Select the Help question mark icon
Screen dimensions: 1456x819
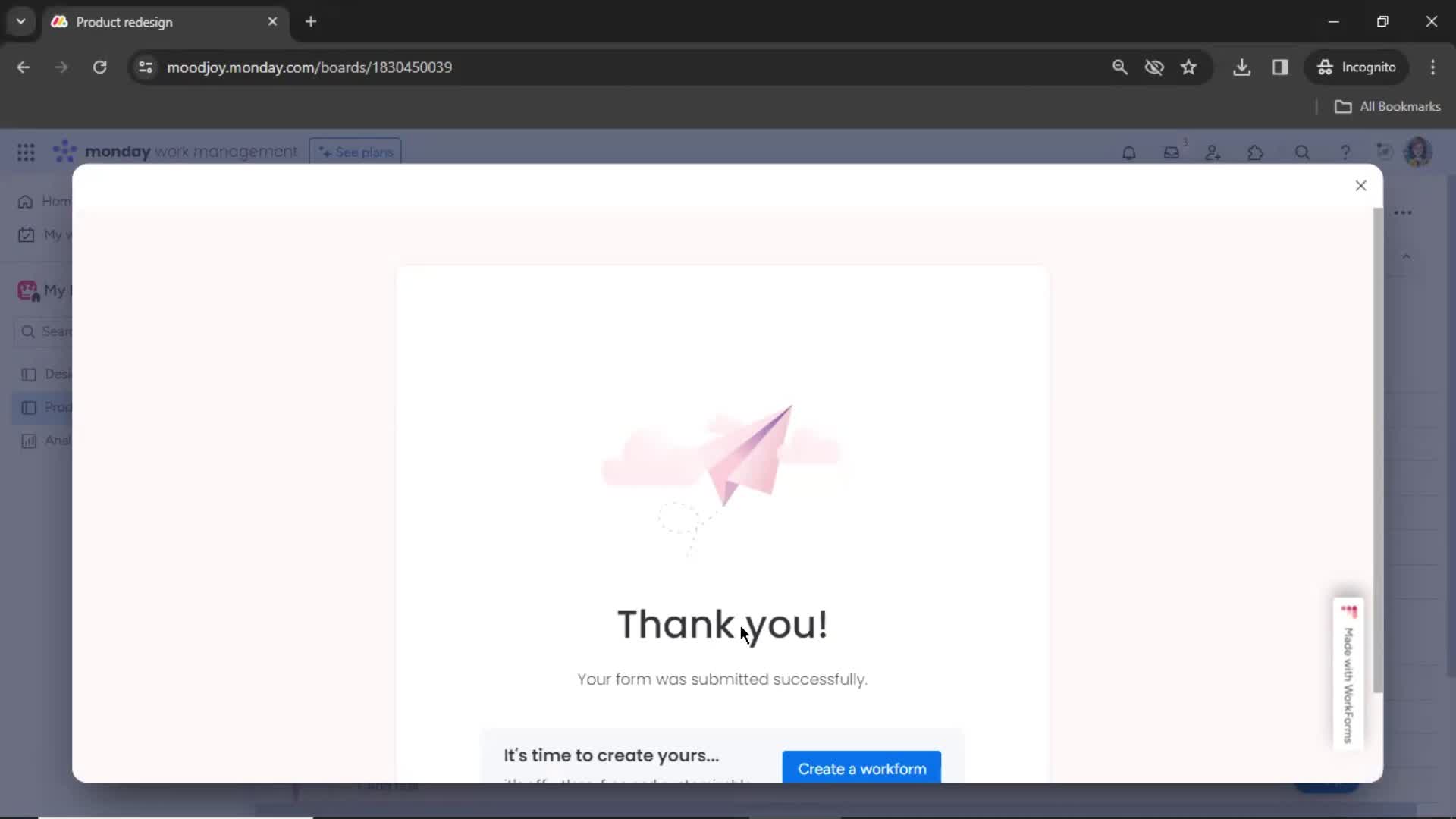point(1345,152)
